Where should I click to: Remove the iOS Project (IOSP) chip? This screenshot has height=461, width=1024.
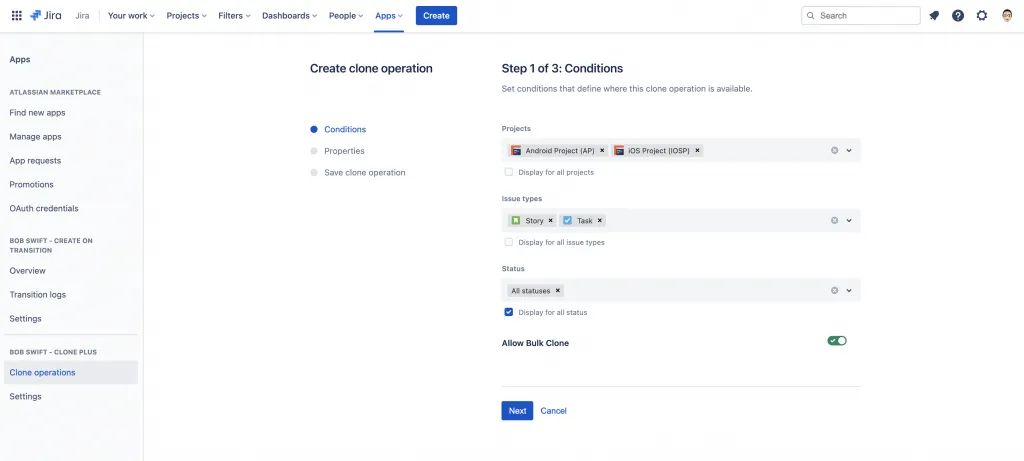pyautogui.click(x=697, y=151)
